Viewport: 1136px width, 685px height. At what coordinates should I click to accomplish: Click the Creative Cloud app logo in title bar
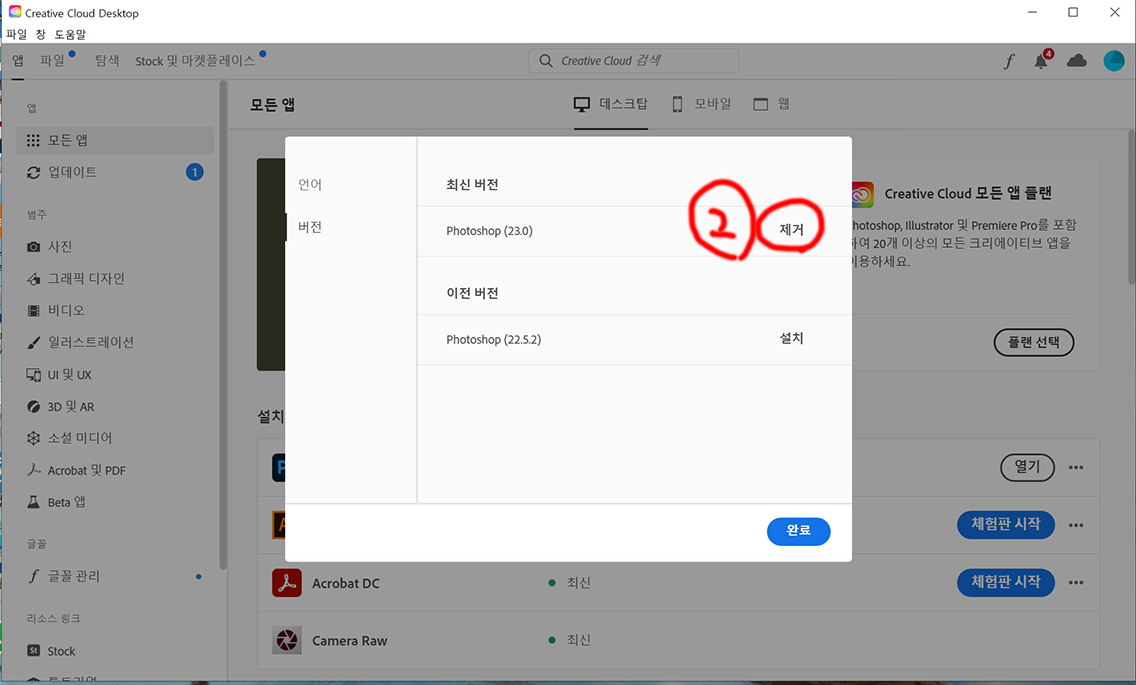coord(14,12)
